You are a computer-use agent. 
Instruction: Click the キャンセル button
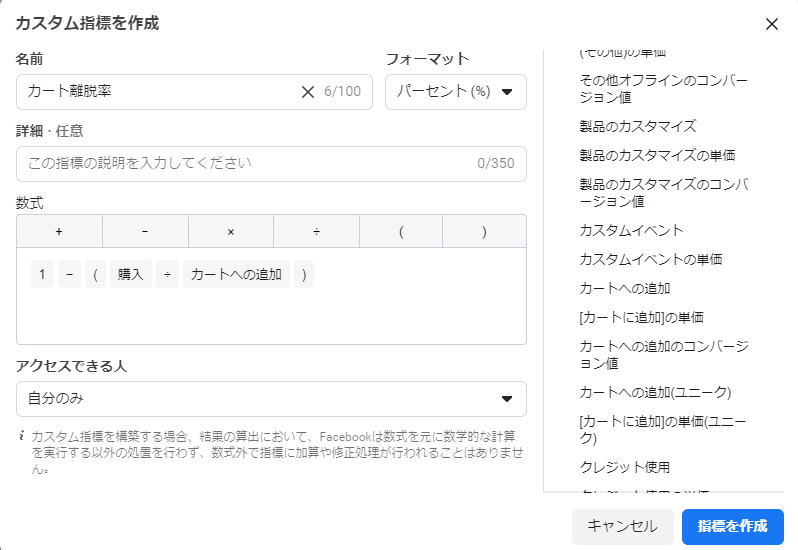pyautogui.click(x=622, y=526)
